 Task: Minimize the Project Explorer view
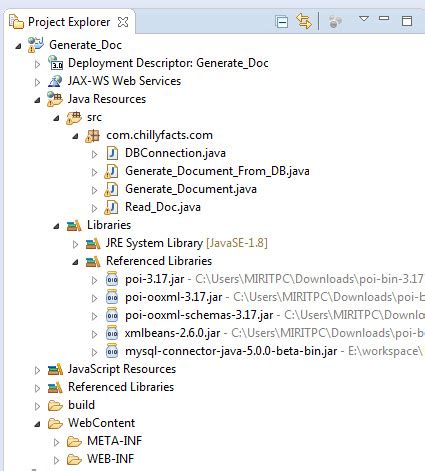[384, 18]
